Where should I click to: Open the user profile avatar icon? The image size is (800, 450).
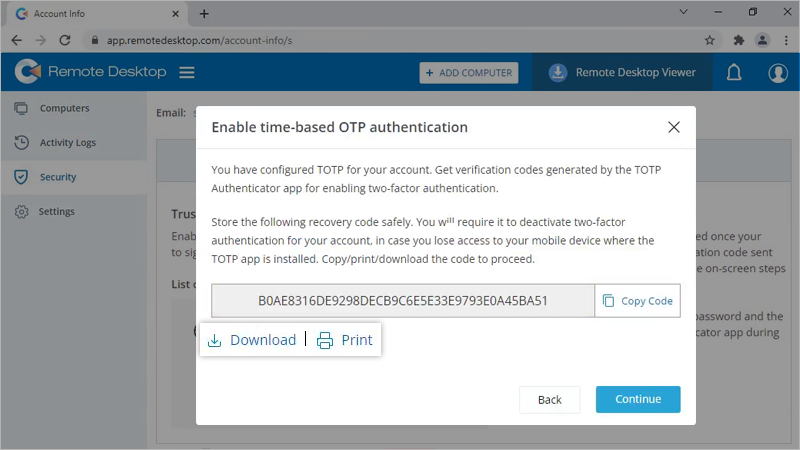click(778, 73)
